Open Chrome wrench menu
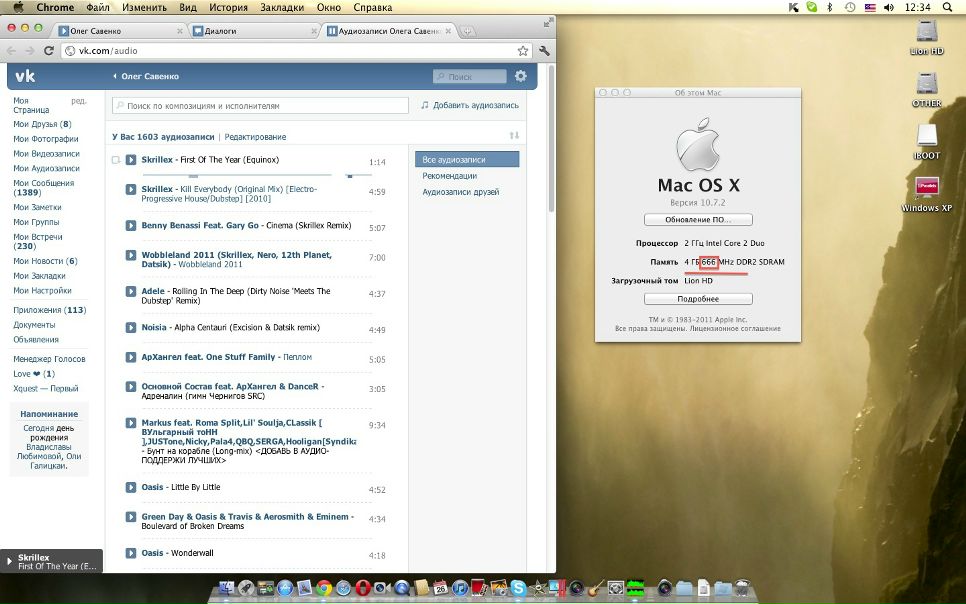The width and height of the screenshot is (966, 604). (x=544, y=51)
